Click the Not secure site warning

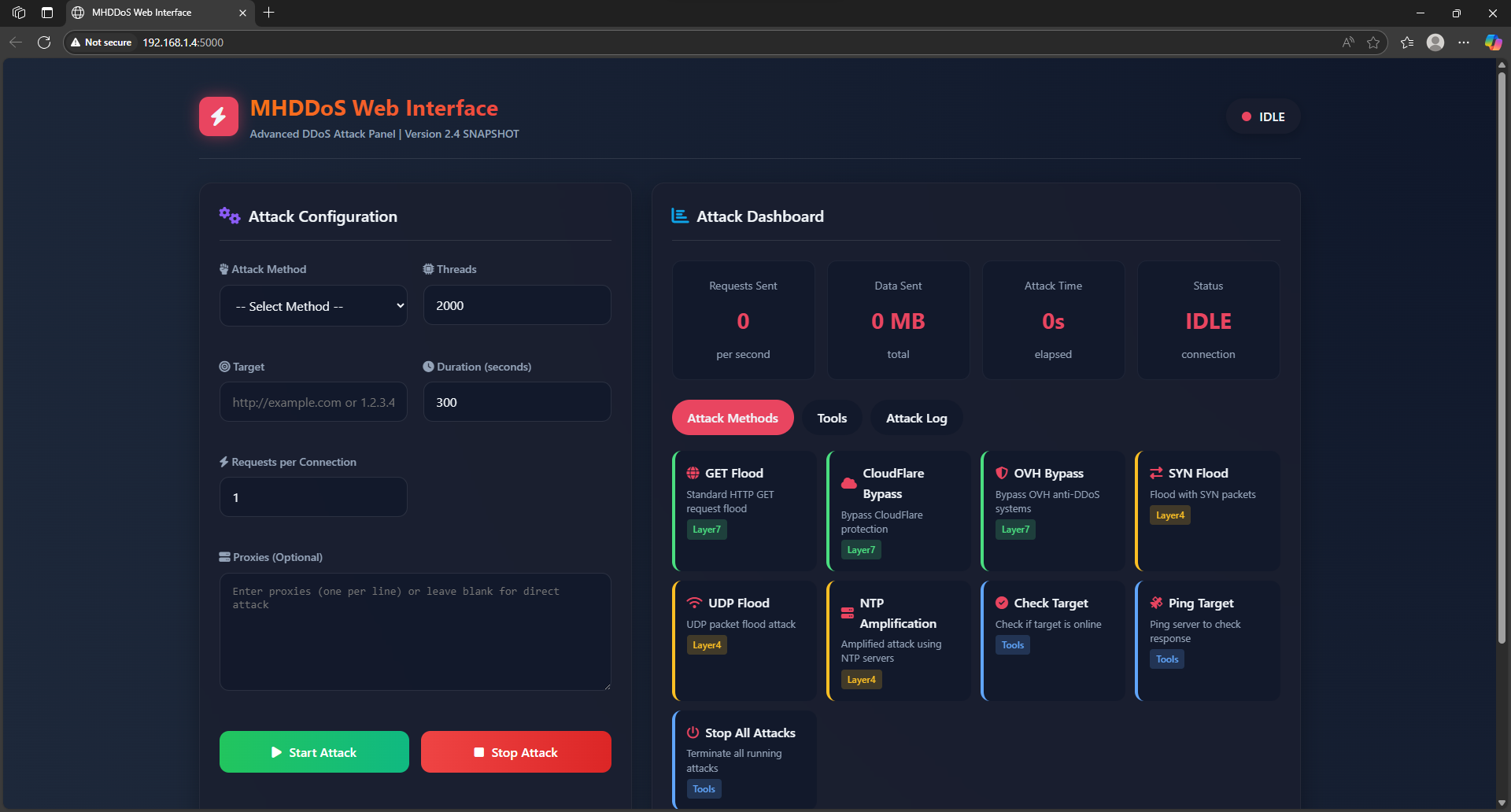(102, 42)
